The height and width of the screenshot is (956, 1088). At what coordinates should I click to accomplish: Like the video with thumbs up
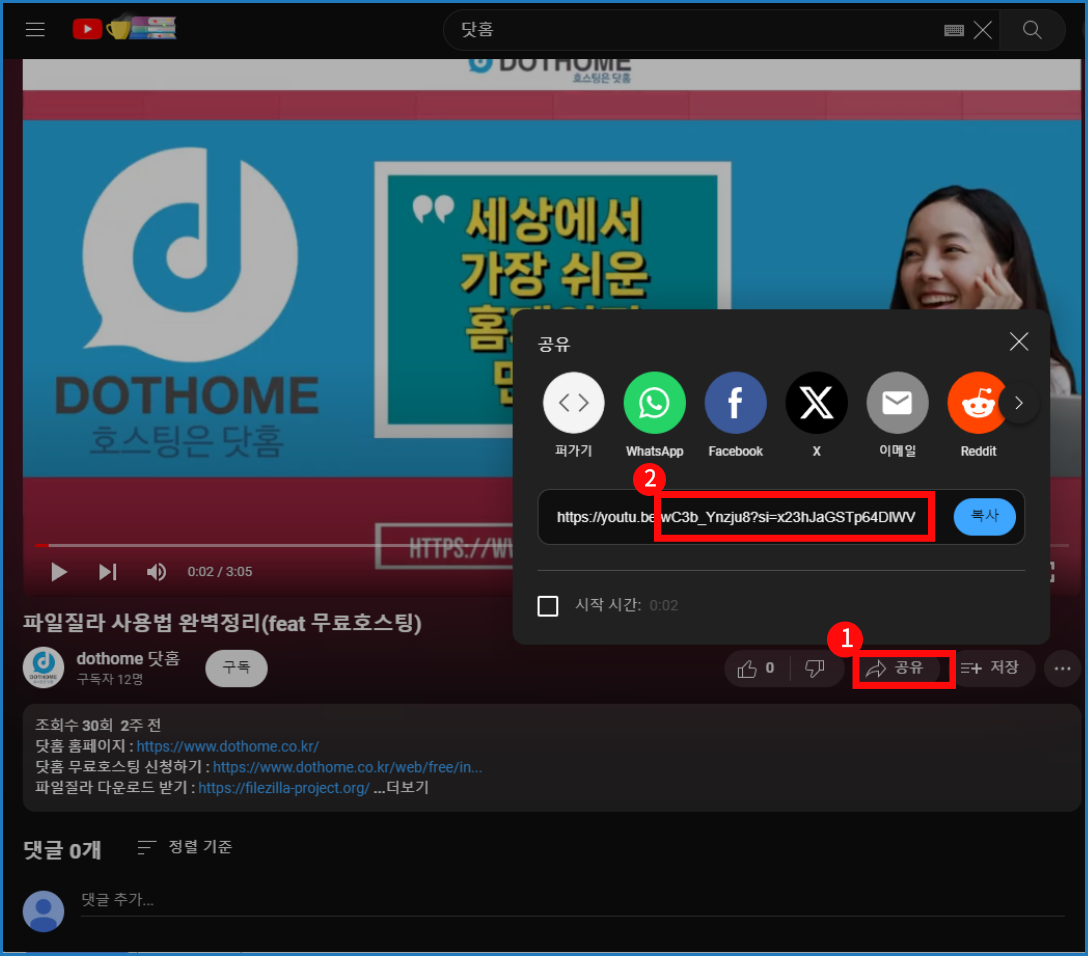click(756, 669)
